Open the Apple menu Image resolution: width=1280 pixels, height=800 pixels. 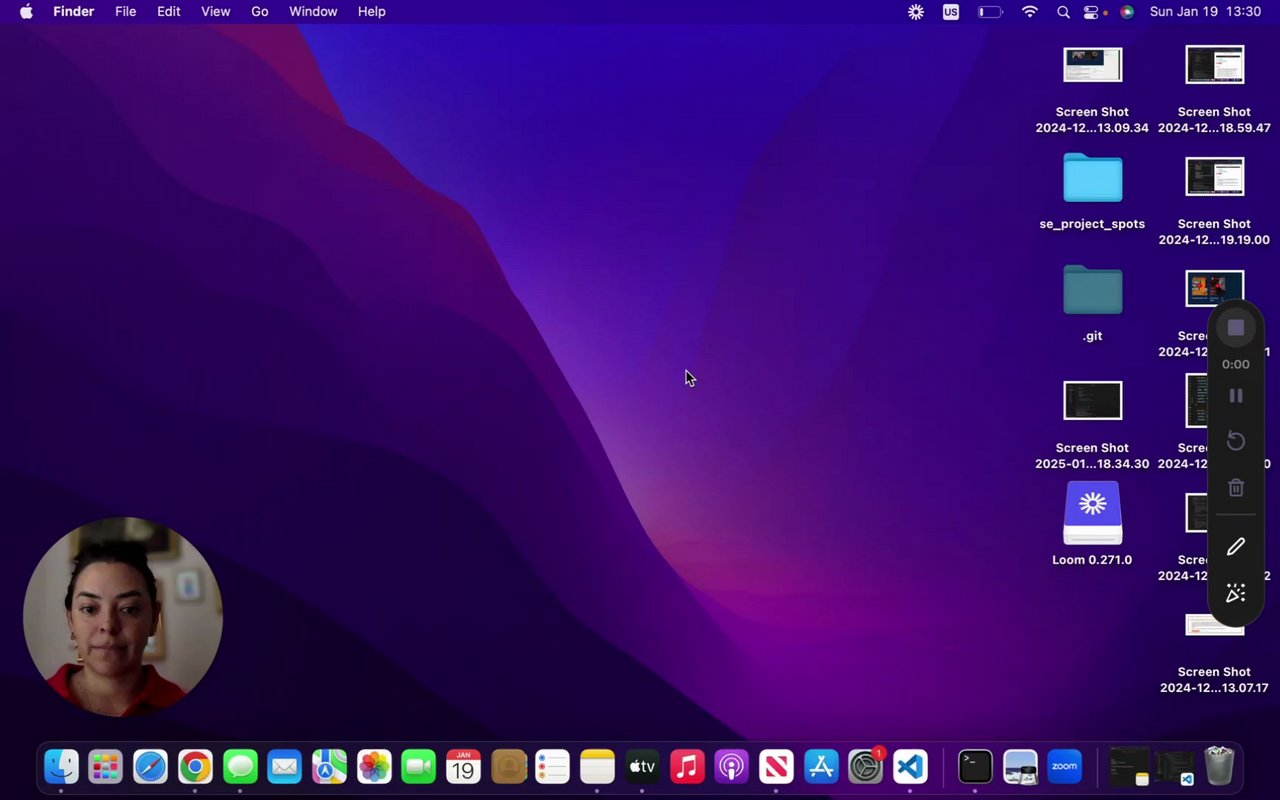click(26, 12)
